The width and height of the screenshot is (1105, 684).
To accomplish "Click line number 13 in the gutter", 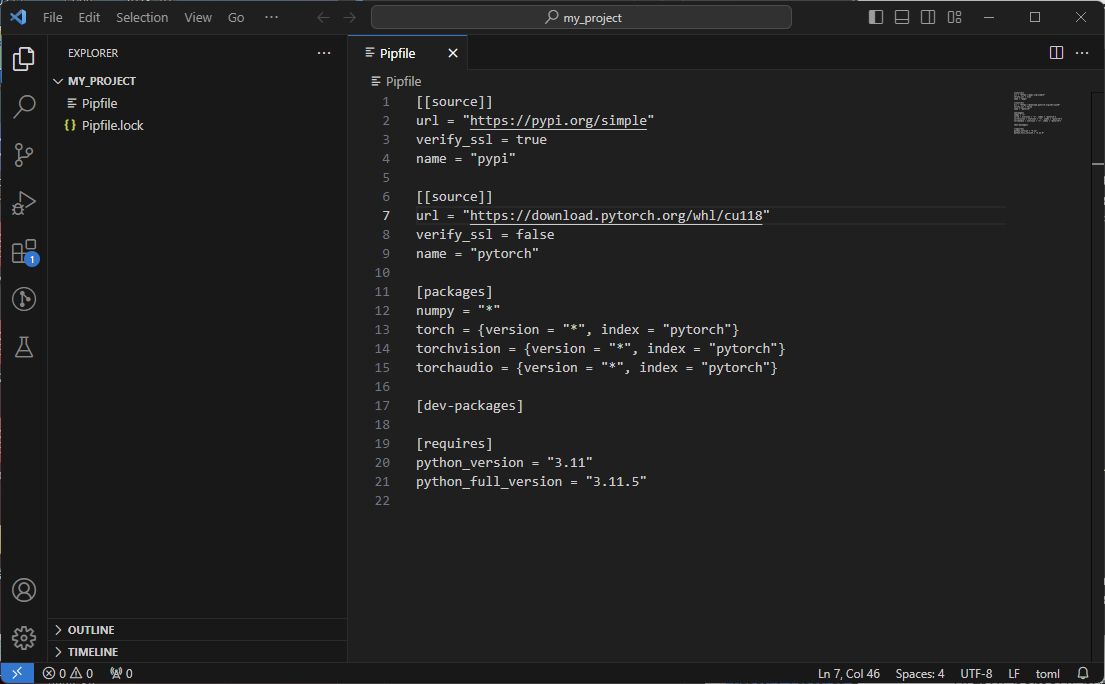I will 382,330.
